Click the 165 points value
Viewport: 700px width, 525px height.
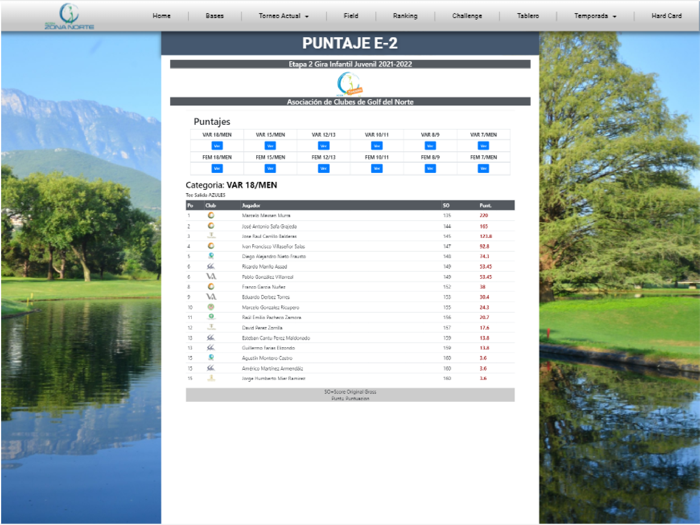[483, 226]
